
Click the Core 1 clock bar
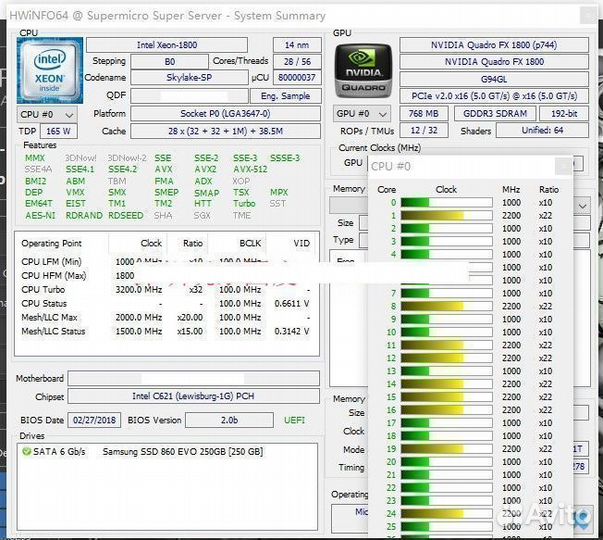click(446, 215)
